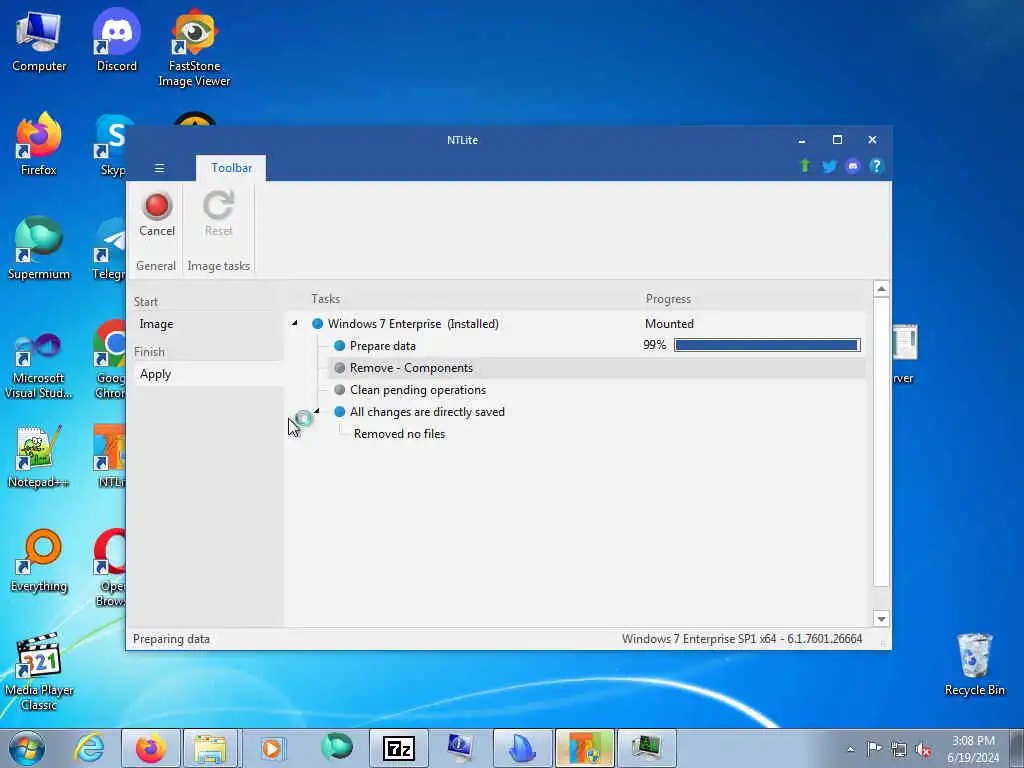
Task: Click the 99% progress bar
Action: pos(767,345)
